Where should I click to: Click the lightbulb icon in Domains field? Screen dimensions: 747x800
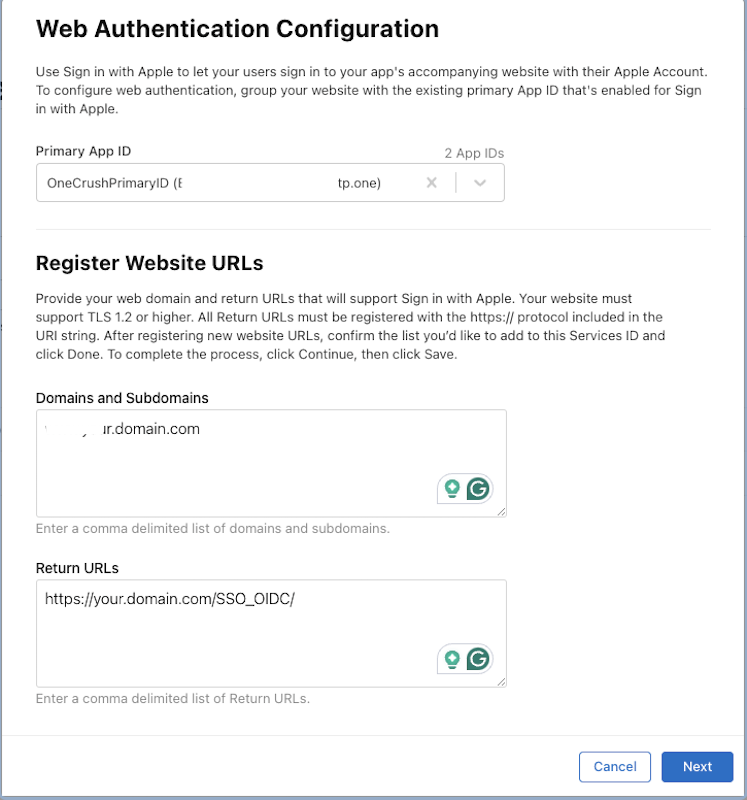pos(452,488)
